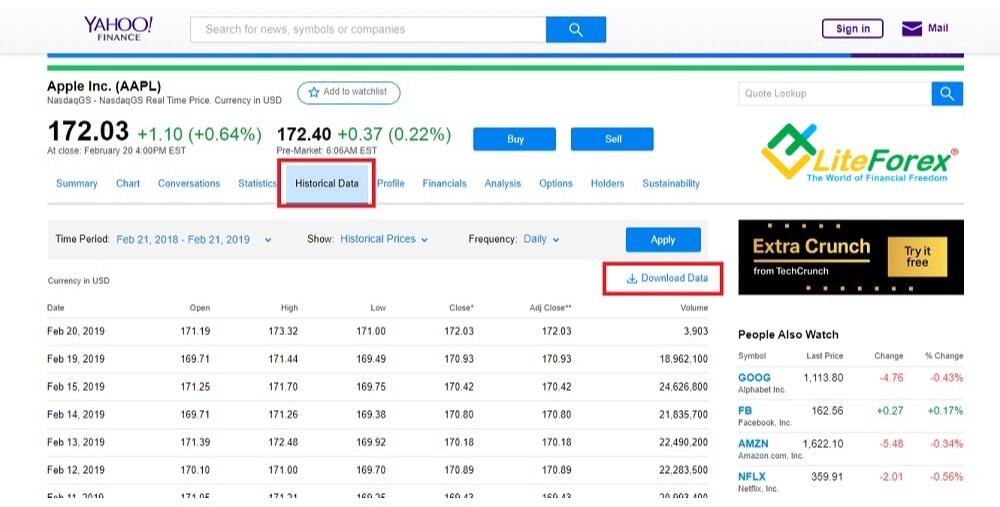Click the download arrow icon beside Download Data
The width and height of the screenshot is (1000, 507).
click(632, 279)
